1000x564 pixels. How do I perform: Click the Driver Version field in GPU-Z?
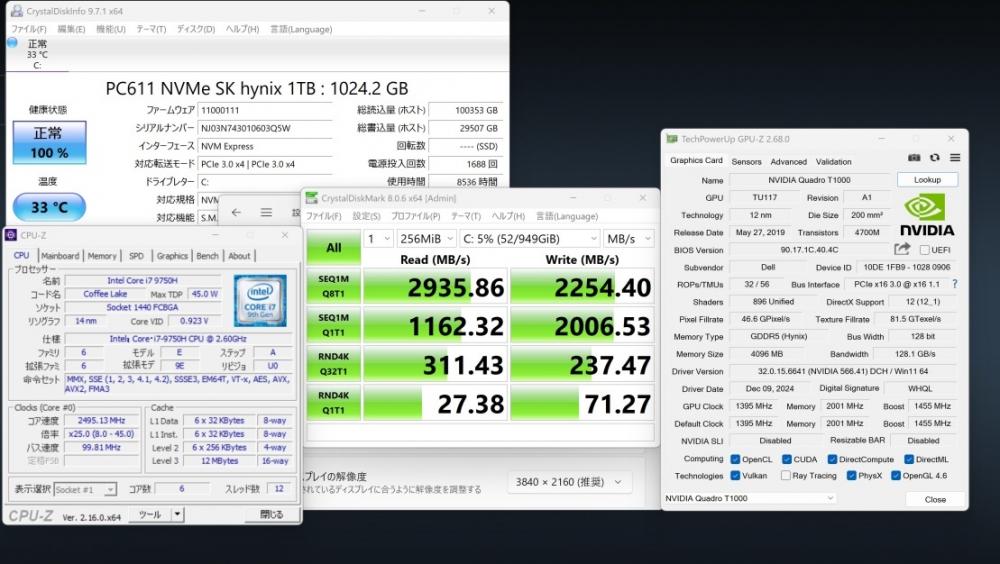843,371
